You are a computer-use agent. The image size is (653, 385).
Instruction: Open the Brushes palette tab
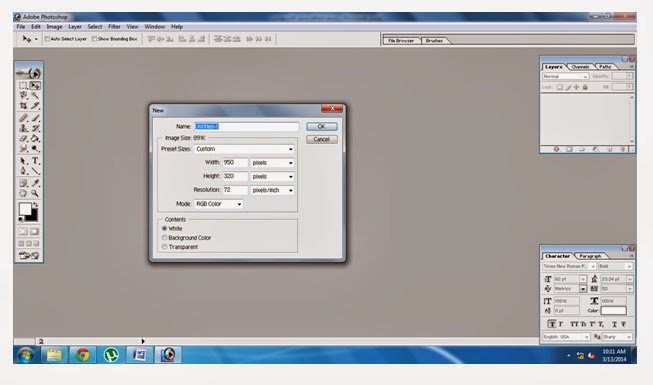pos(434,40)
